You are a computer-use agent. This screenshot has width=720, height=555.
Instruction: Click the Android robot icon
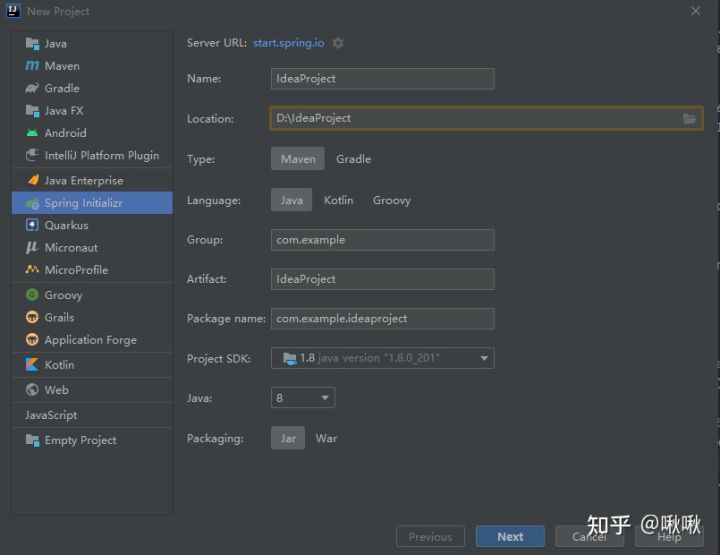point(32,133)
